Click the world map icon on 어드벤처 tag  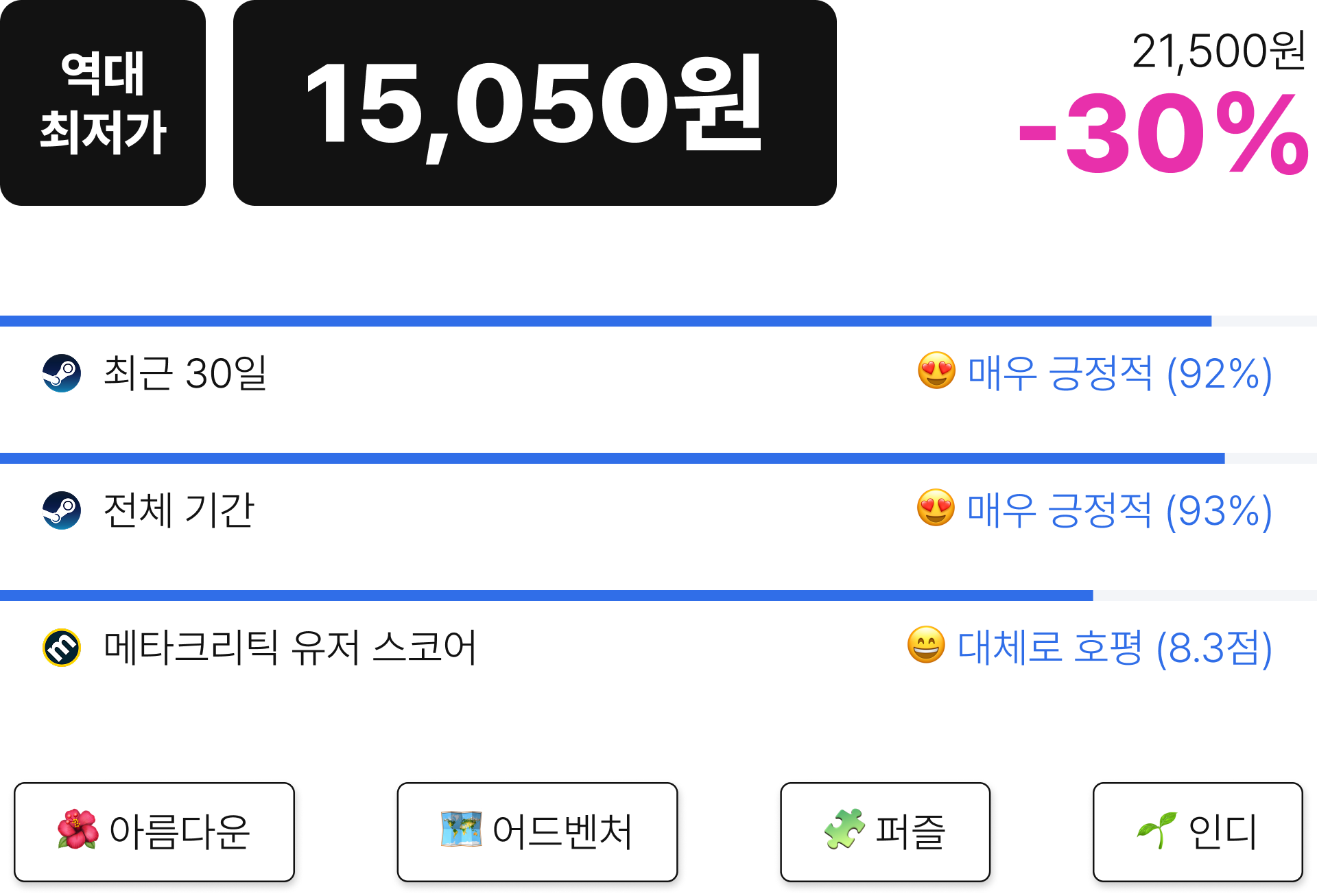[x=461, y=829]
